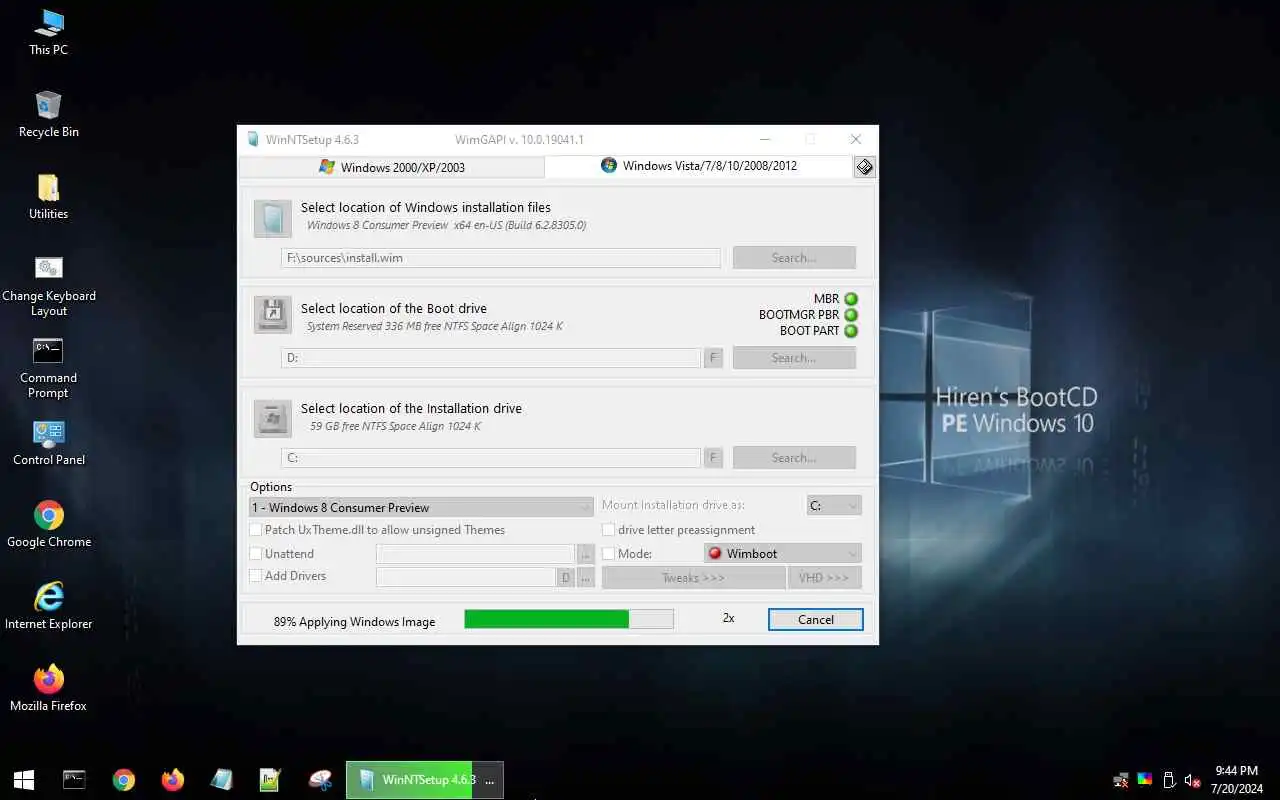Open Command Prompt desktop shortcut
Viewport: 1280px width, 800px height.
(x=48, y=368)
